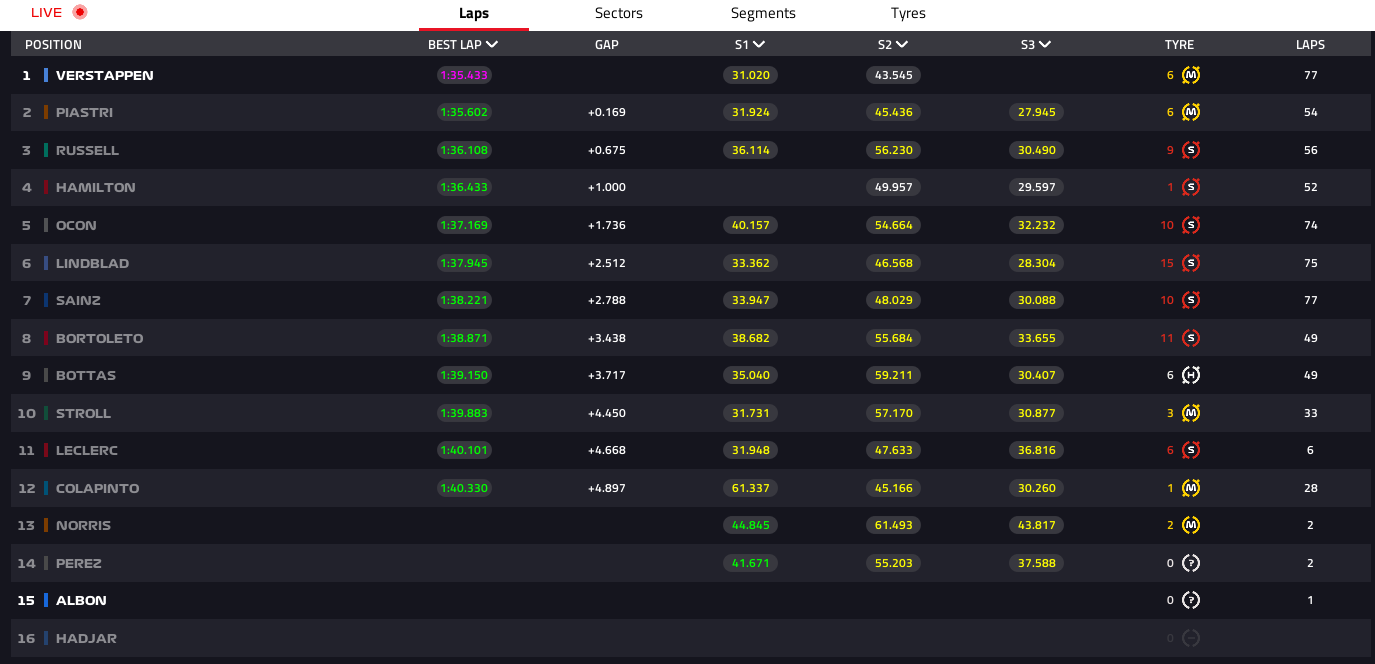Click Verstappen's medium tyre icon

(1190, 75)
